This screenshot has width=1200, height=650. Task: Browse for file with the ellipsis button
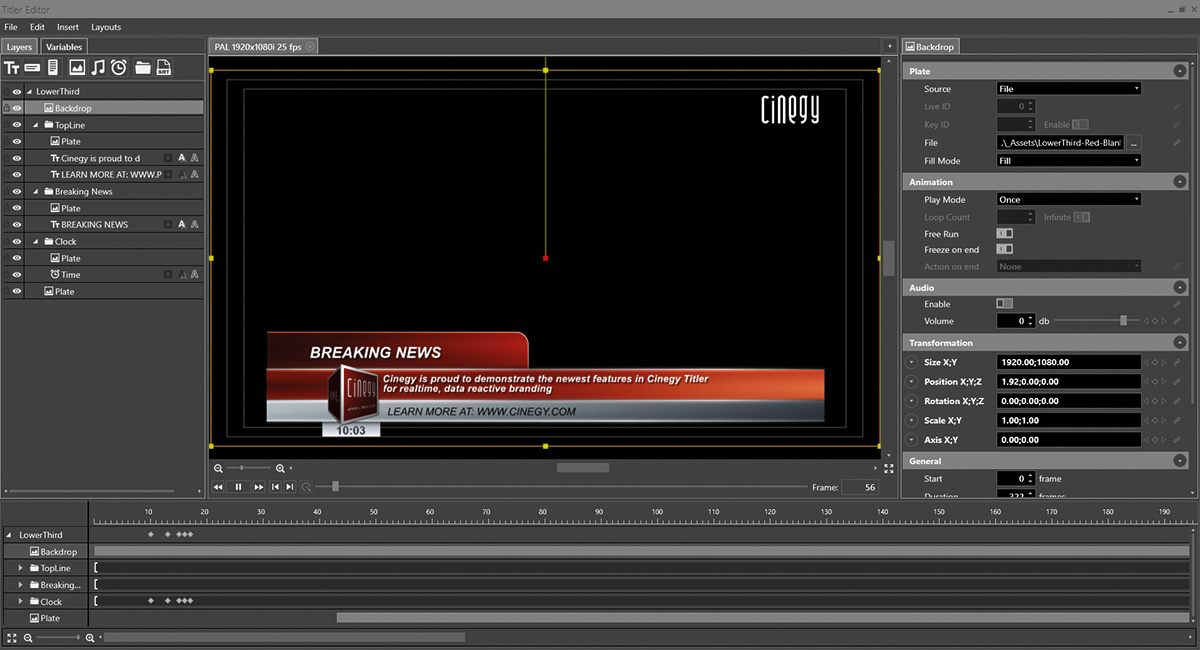pos(1134,143)
